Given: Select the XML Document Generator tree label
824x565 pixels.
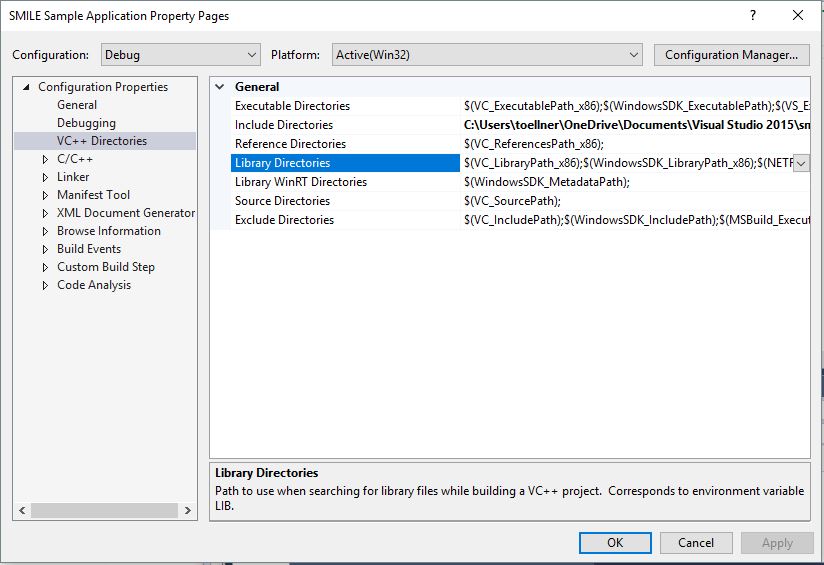Looking at the screenshot, I should (x=126, y=212).
